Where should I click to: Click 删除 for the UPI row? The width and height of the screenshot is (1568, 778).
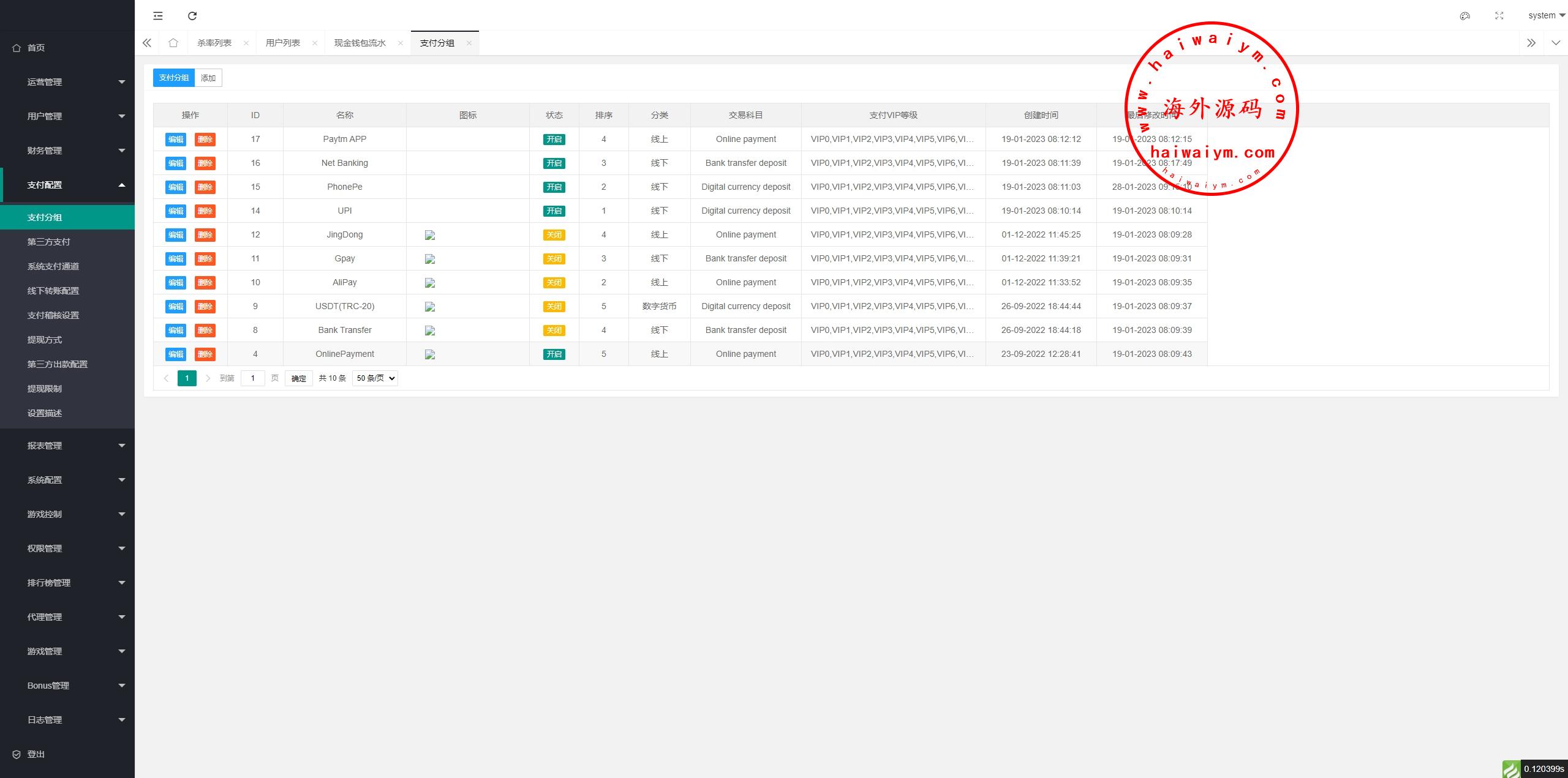pos(205,211)
